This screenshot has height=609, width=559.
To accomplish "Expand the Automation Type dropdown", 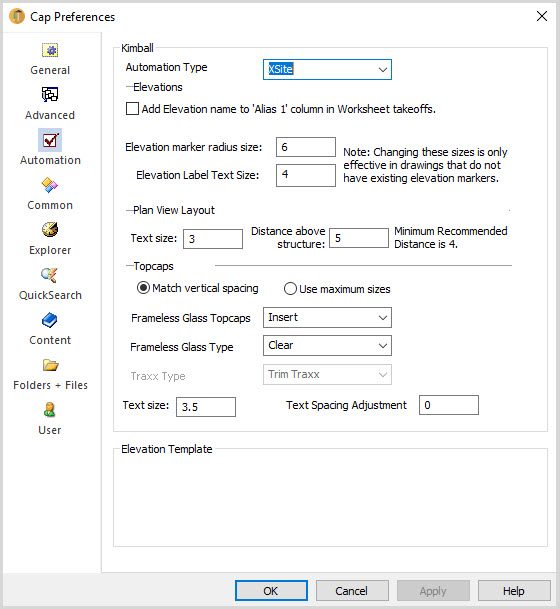I will click(327, 70).
